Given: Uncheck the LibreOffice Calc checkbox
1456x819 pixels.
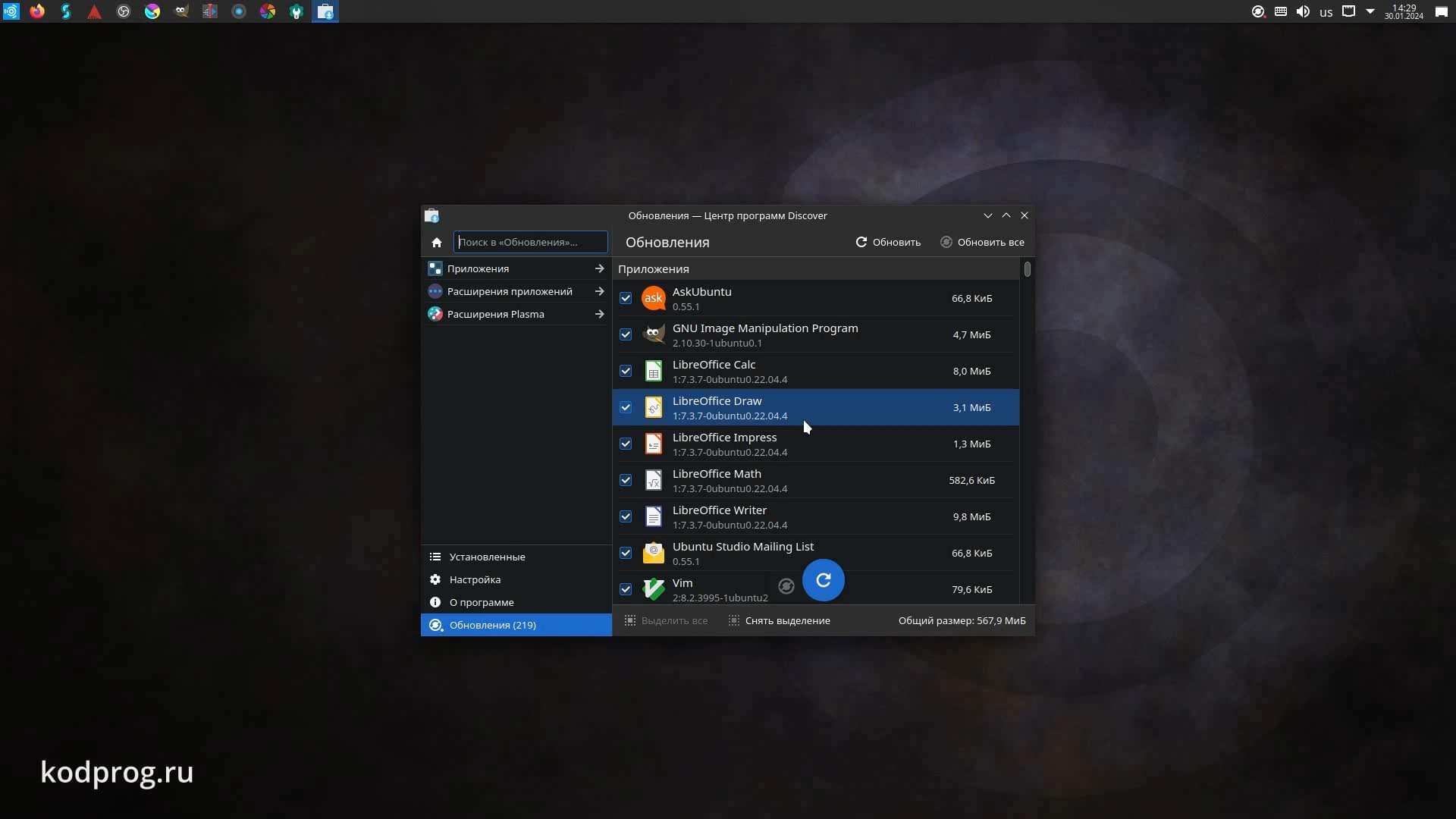Looking at the screenshot, I should pos(626,371).
